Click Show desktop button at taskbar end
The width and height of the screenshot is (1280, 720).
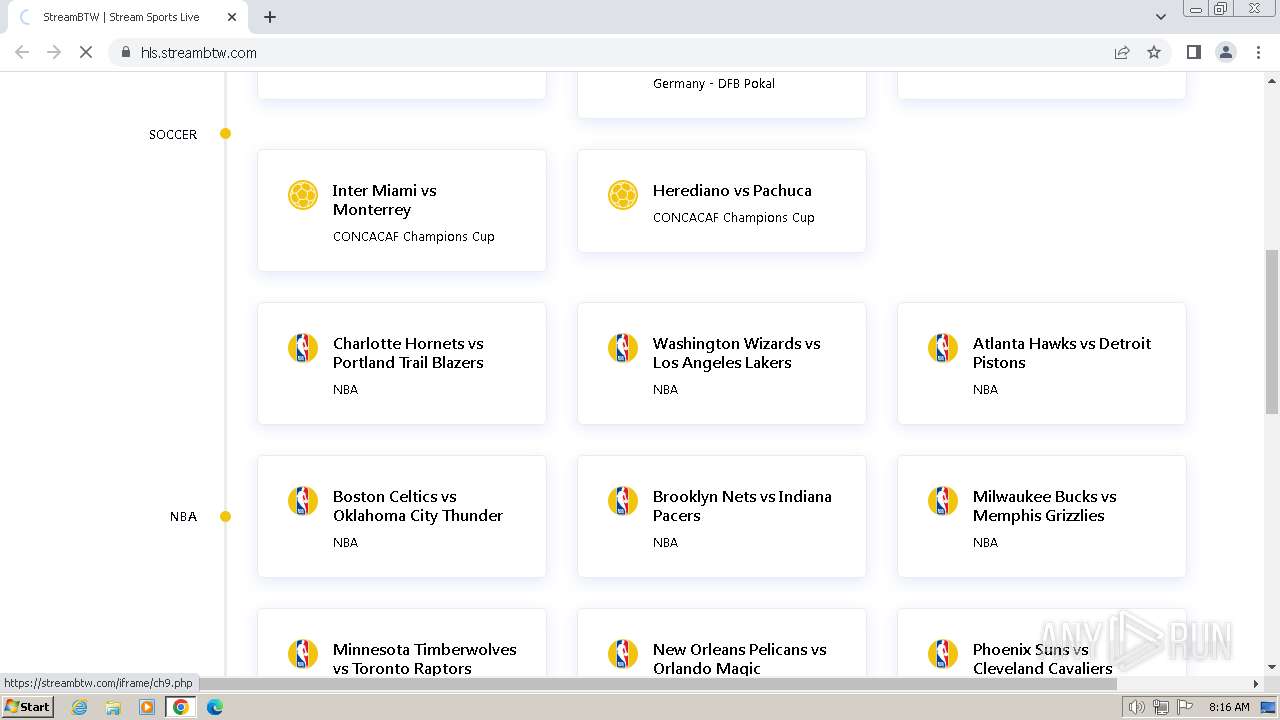point(1269,707)
